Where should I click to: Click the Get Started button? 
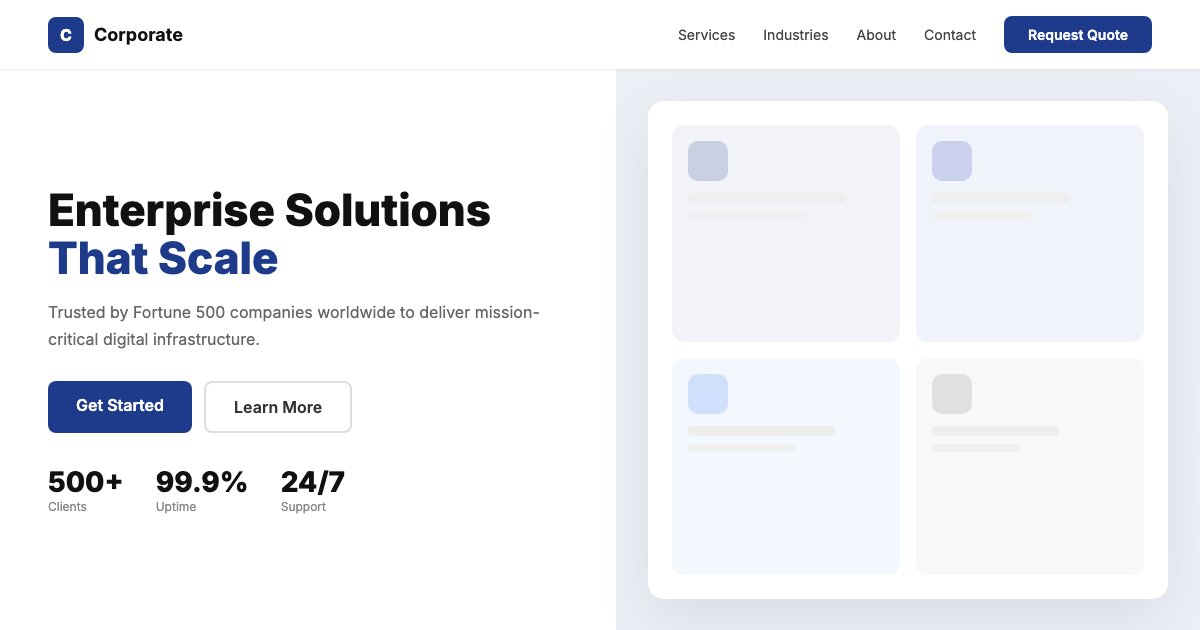[x=120, y=406]
